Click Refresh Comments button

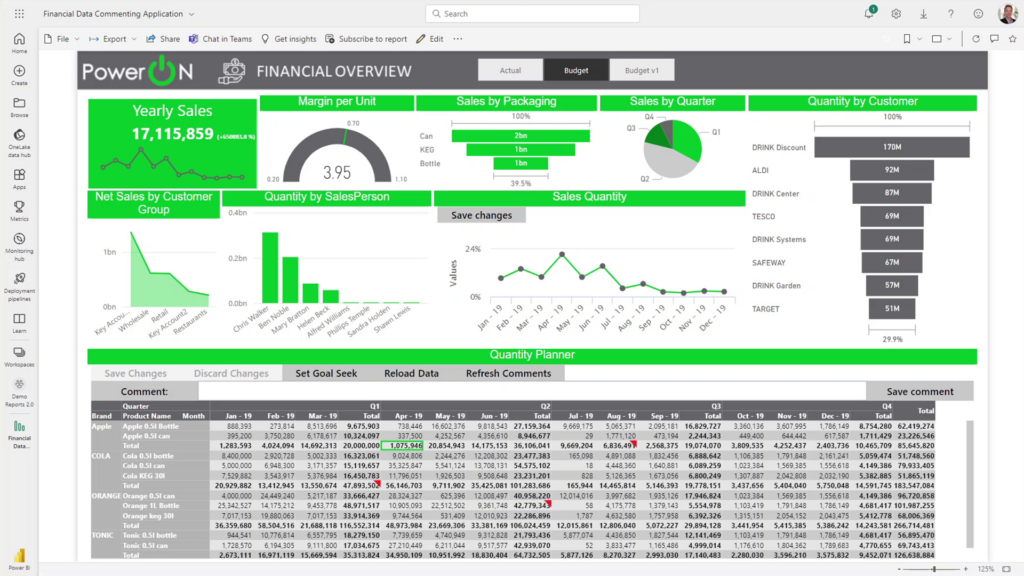[508, 374]
